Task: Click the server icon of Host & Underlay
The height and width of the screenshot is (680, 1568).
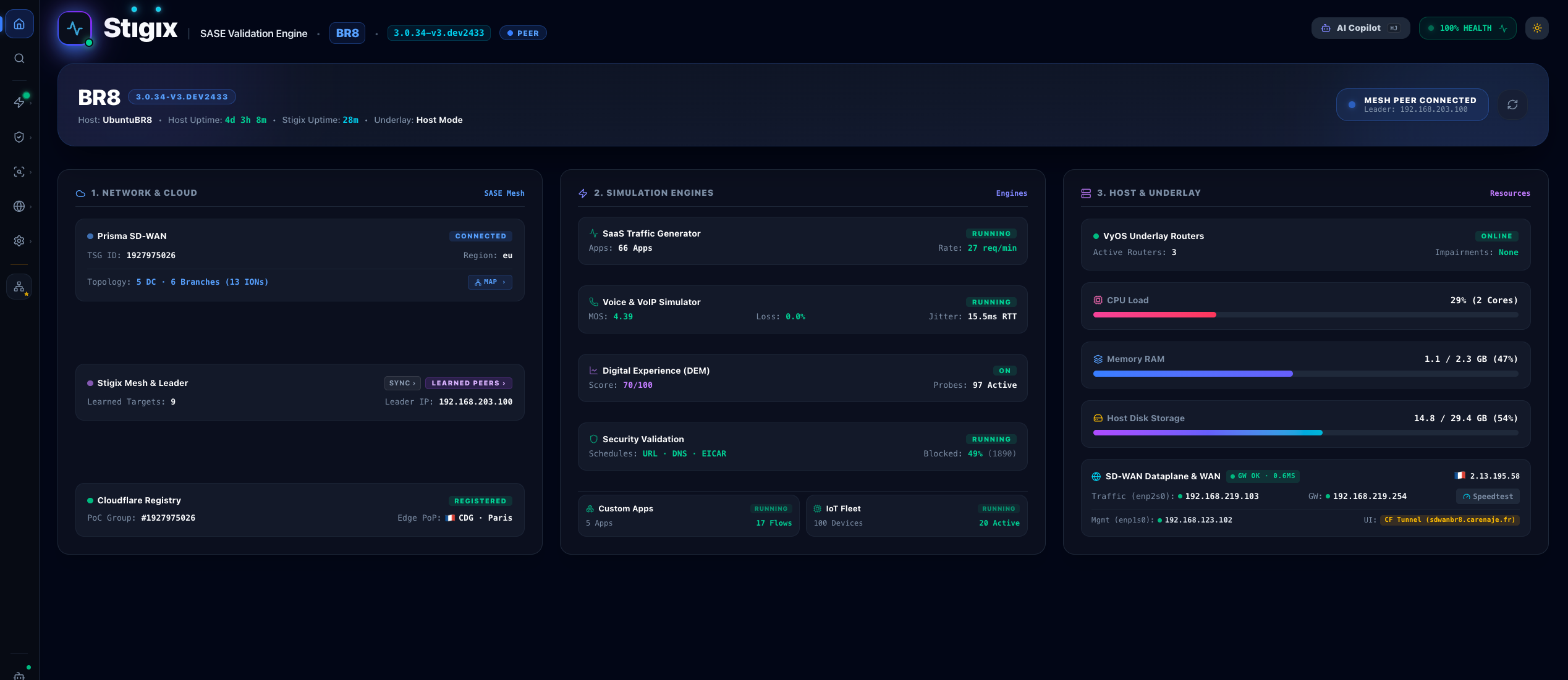Action: pyautogui.click(x=1086, y=193)
